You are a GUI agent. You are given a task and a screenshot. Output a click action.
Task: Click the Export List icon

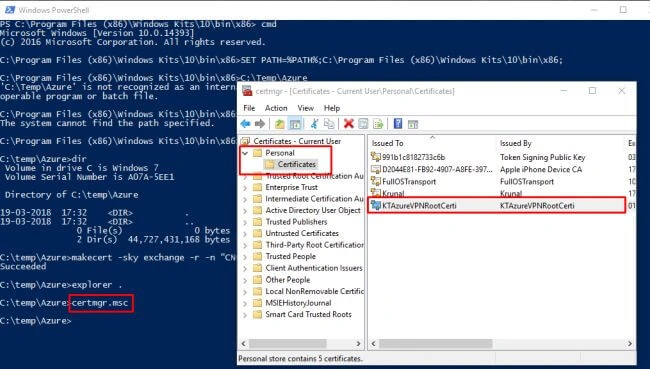click(x=378, y=124)
